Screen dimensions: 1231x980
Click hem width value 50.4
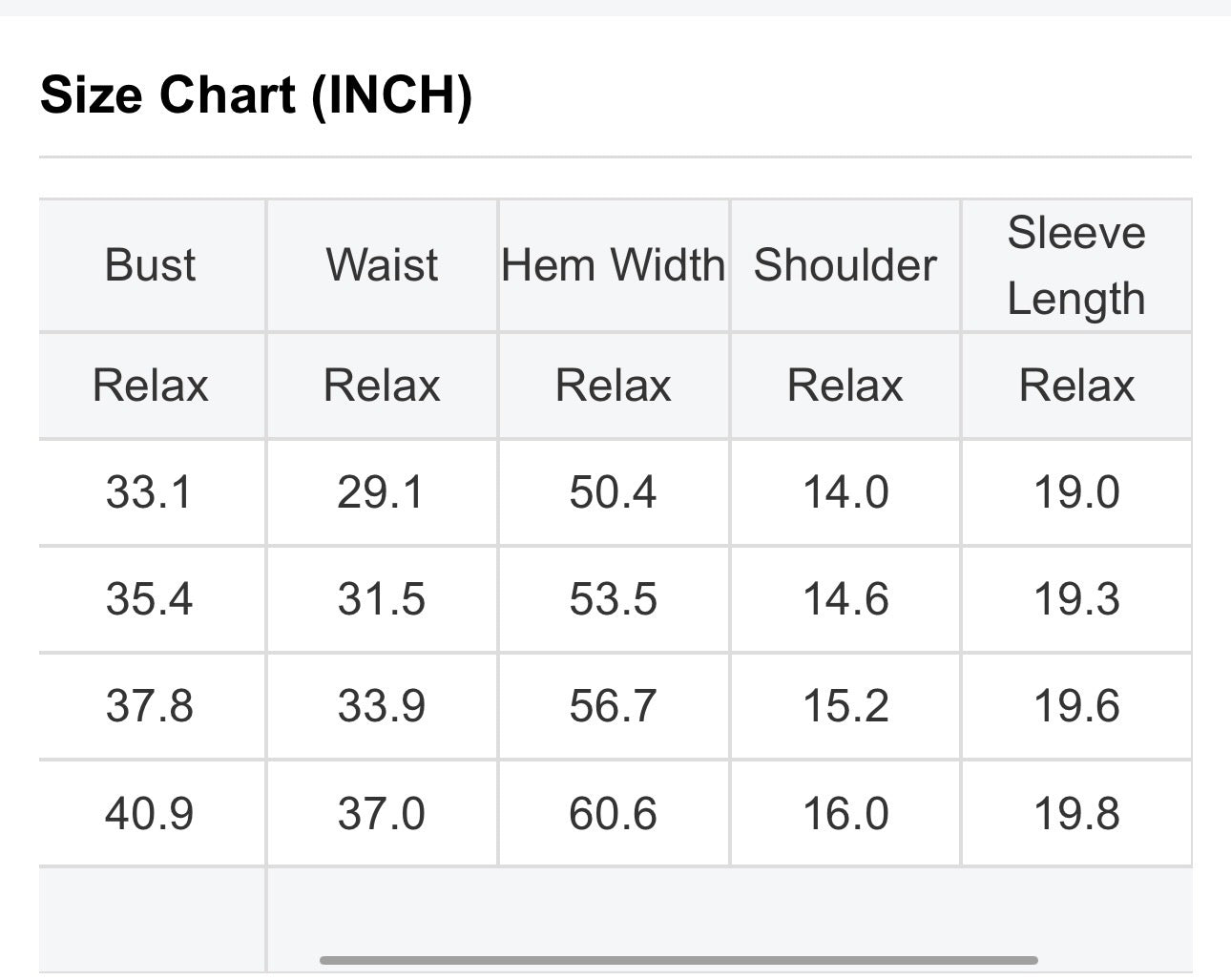(613, 492)
